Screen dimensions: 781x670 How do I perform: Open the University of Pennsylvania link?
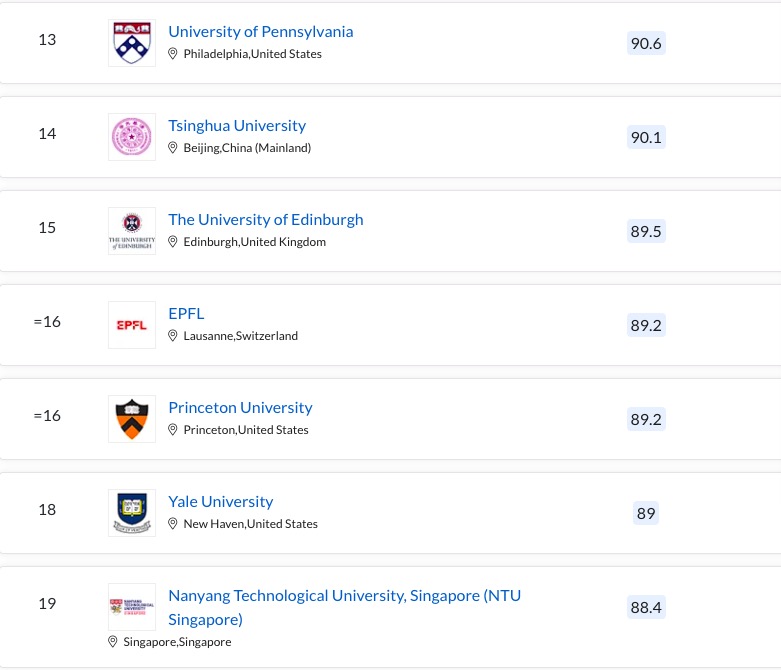[x=260, y=32]
